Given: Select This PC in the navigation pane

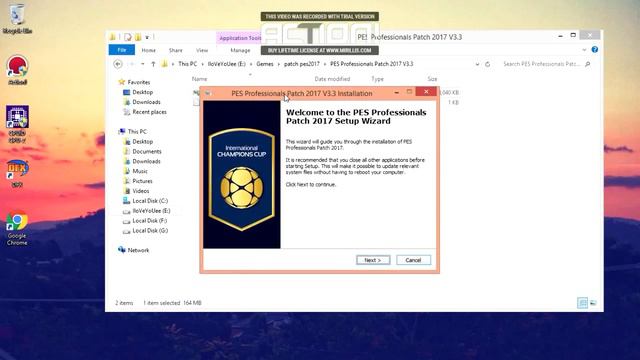Looking at the screenshot, I should pos(137,131).
